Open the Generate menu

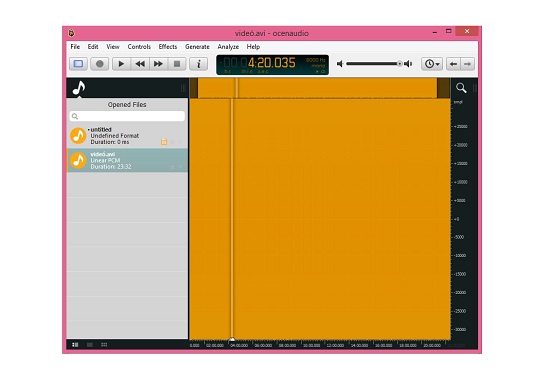point(197,47)
